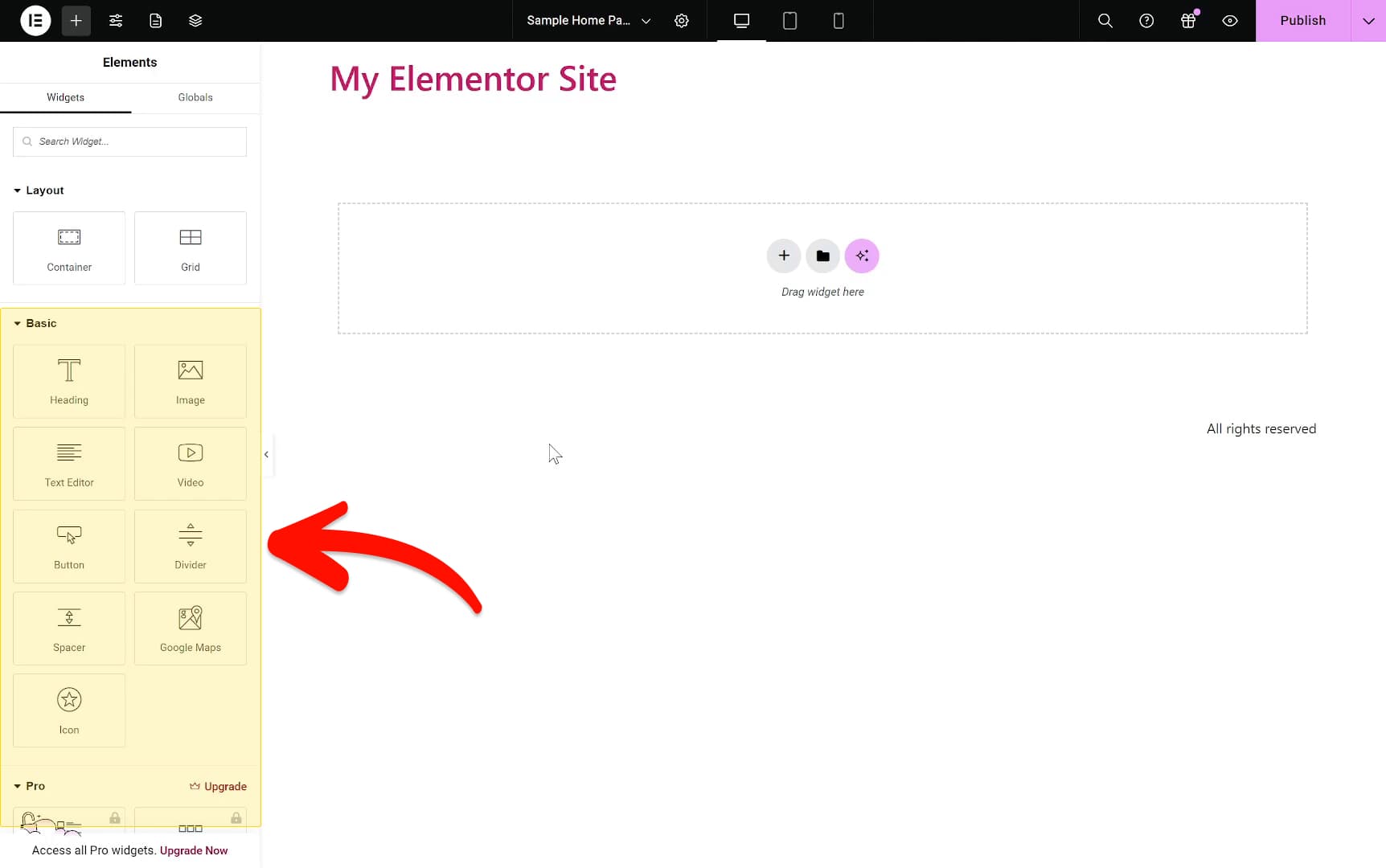Switch to the Globals tab
Image resolution: width=1386 pixels, height=868 pixels.
pyautogui.click(x=195, y=97)
